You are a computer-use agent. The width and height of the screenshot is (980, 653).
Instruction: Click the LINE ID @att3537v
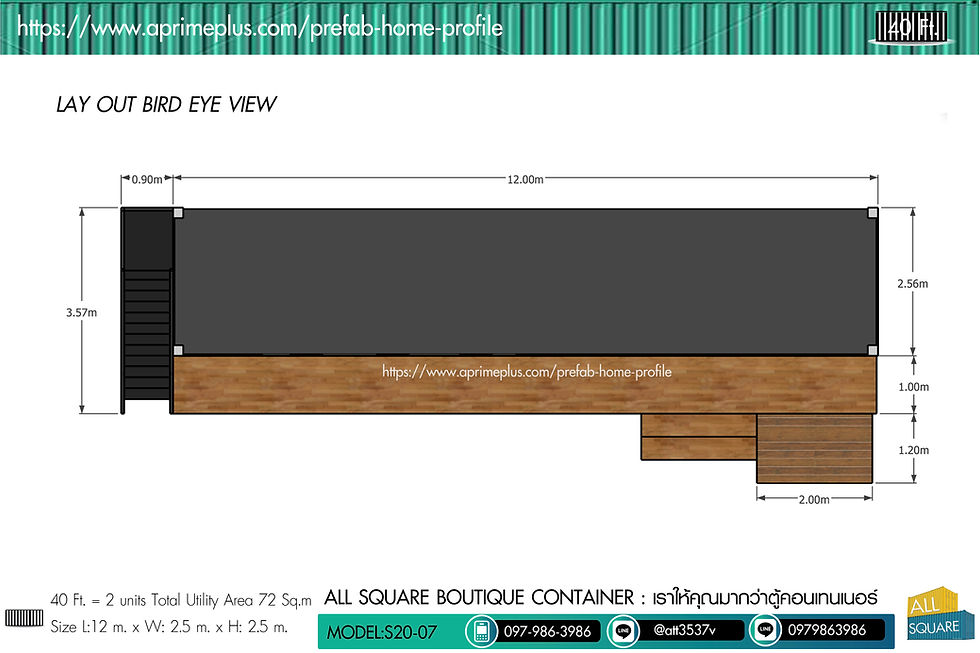coord(684,630)
